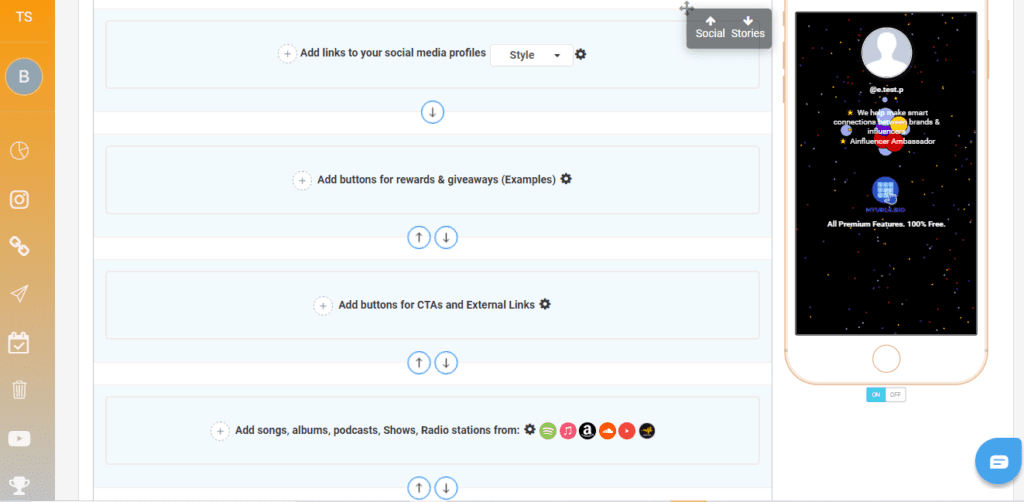Viewport: 1024px width, 502px height.
Task: Choose the red YouTube Music play icon
Action: tap(627, 431)
